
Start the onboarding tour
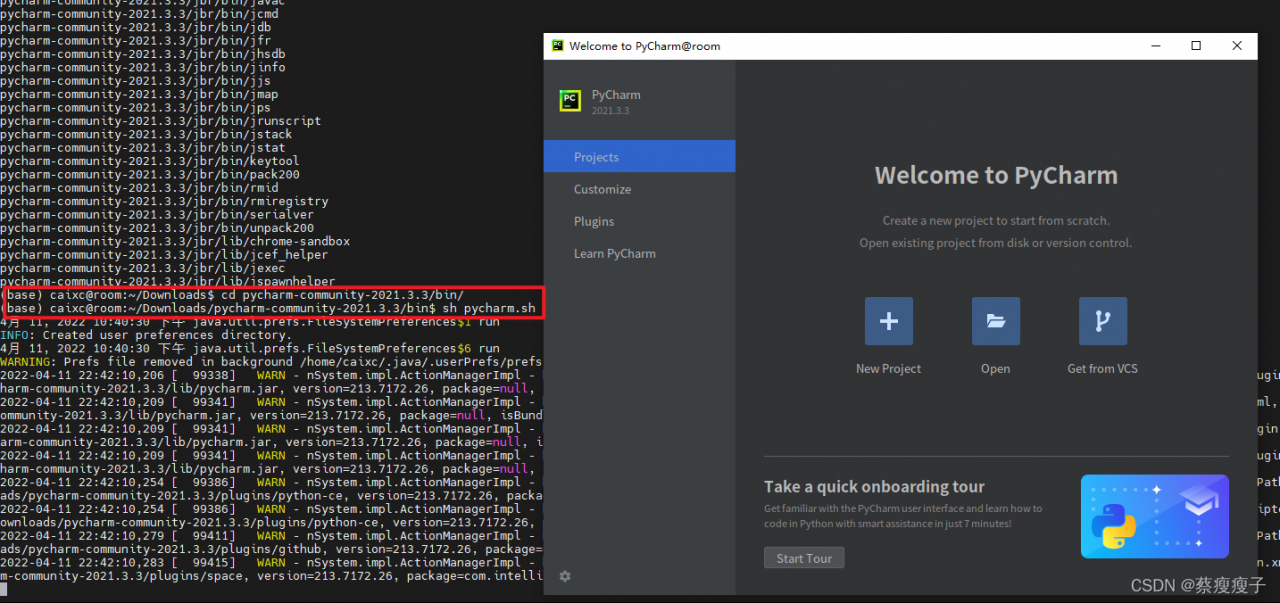(x=804, y=558)
